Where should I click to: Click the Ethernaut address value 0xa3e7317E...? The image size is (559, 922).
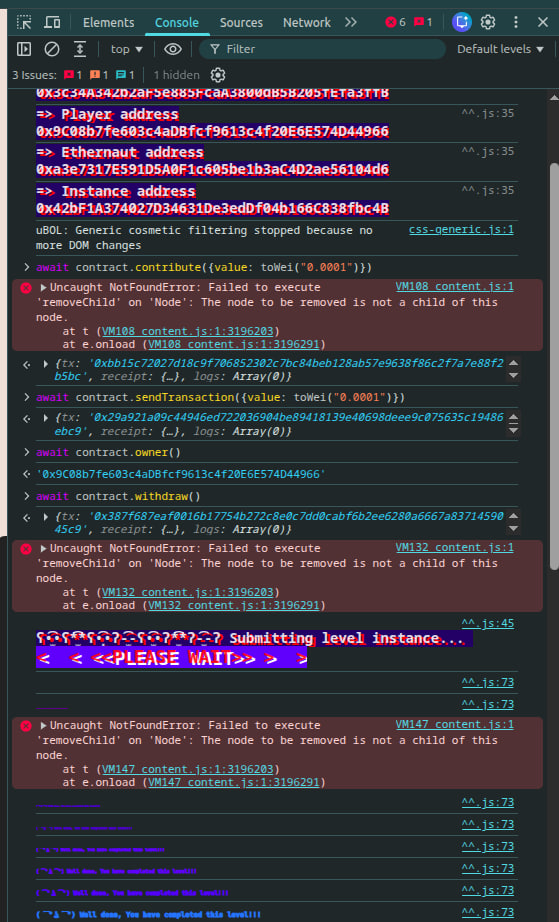pyautogui.click(x=212, y=170)
